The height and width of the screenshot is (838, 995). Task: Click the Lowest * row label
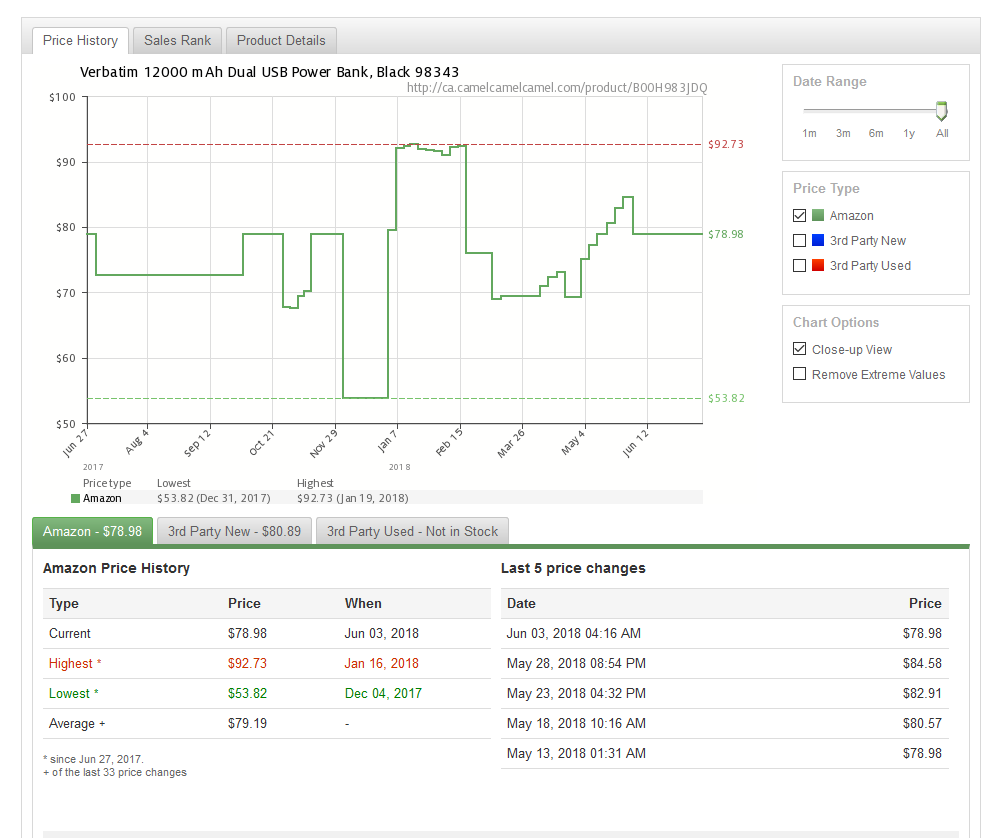coord(74,693)
